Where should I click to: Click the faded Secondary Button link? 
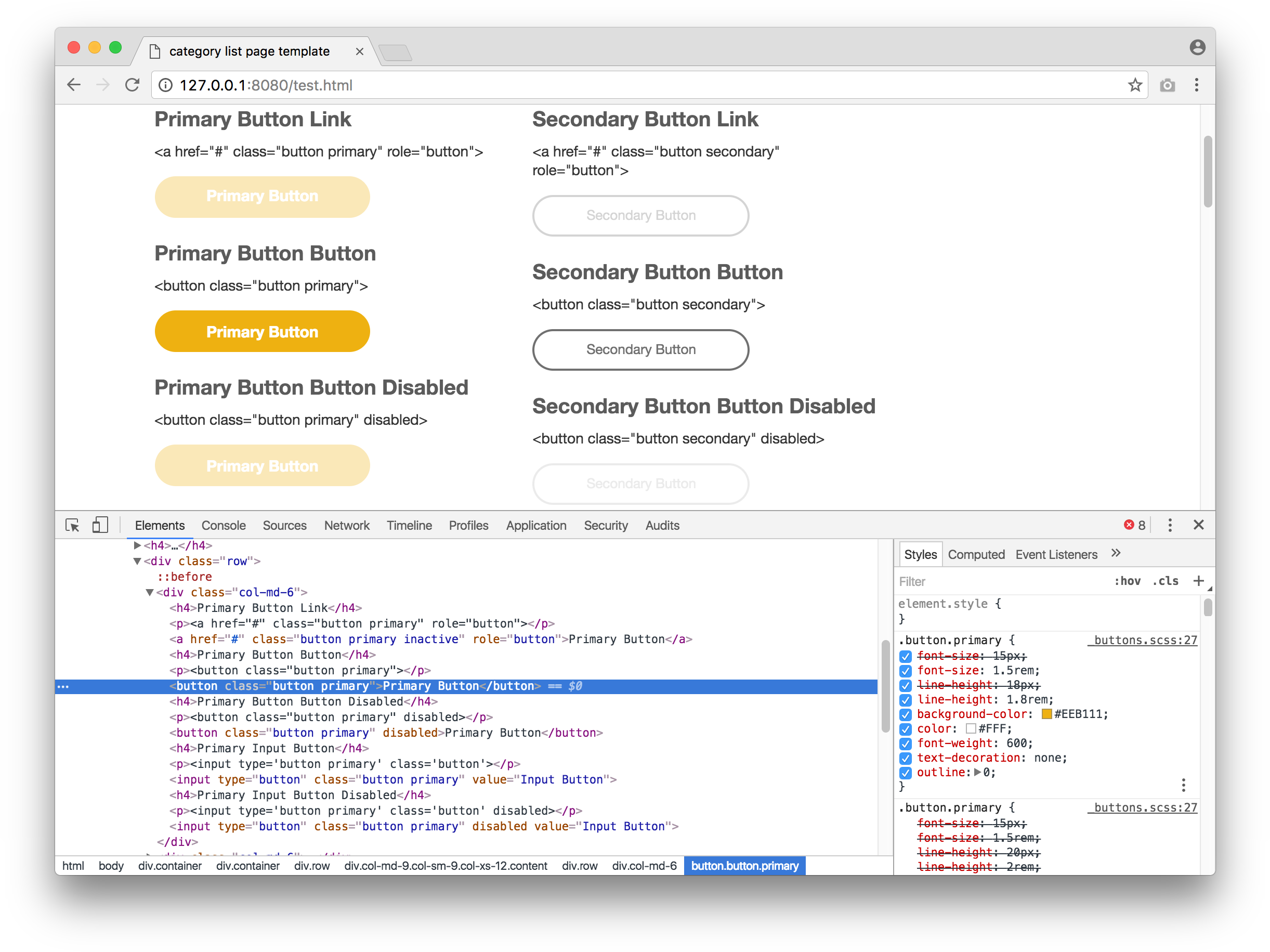coord(641,215)
